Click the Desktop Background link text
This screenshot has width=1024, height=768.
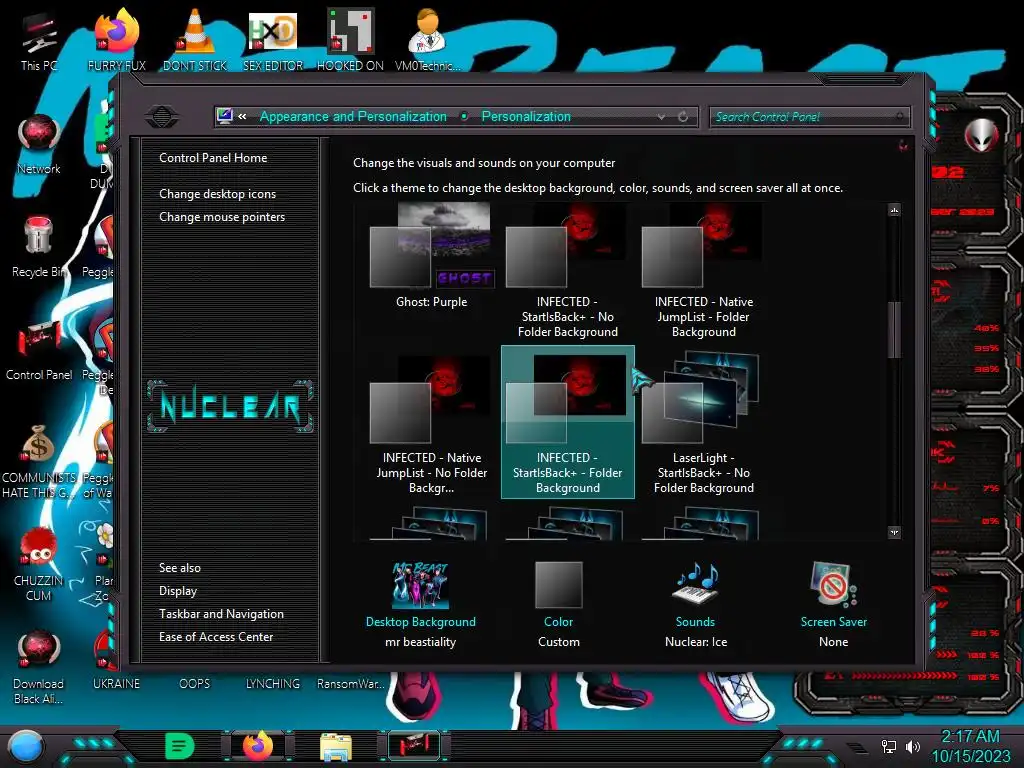click(421, 622)
